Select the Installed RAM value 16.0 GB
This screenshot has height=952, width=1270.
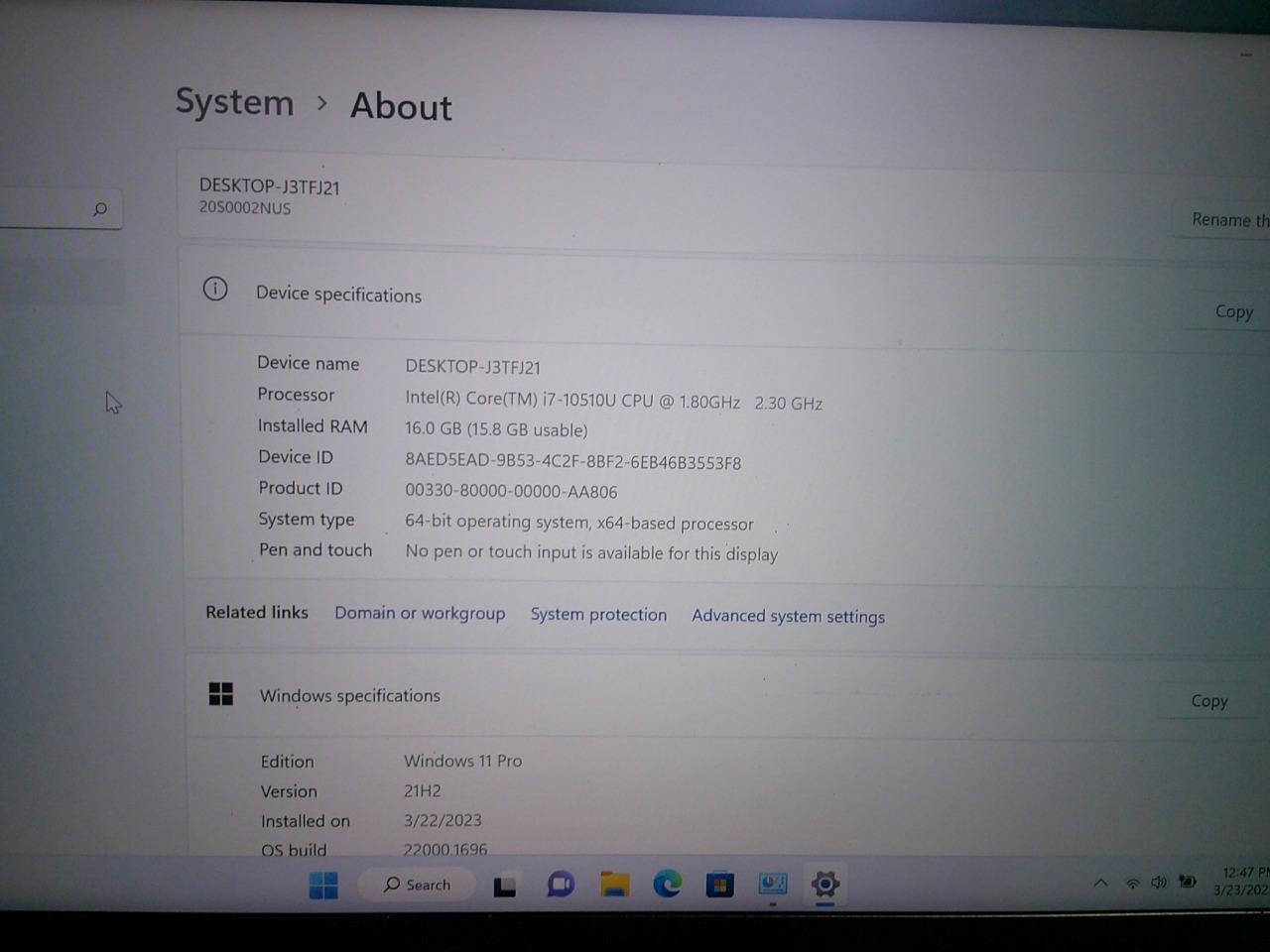tap(496, 429)
